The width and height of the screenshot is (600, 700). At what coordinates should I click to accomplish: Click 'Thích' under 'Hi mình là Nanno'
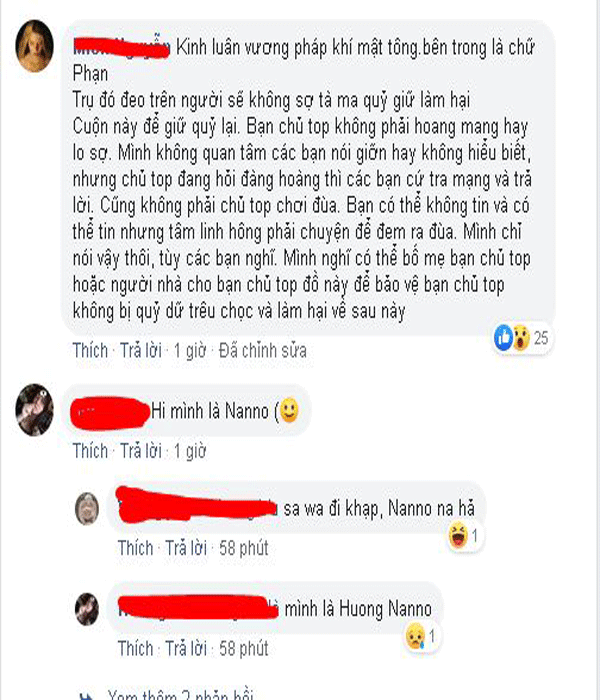pyautogui.click(x=91, y=451)
